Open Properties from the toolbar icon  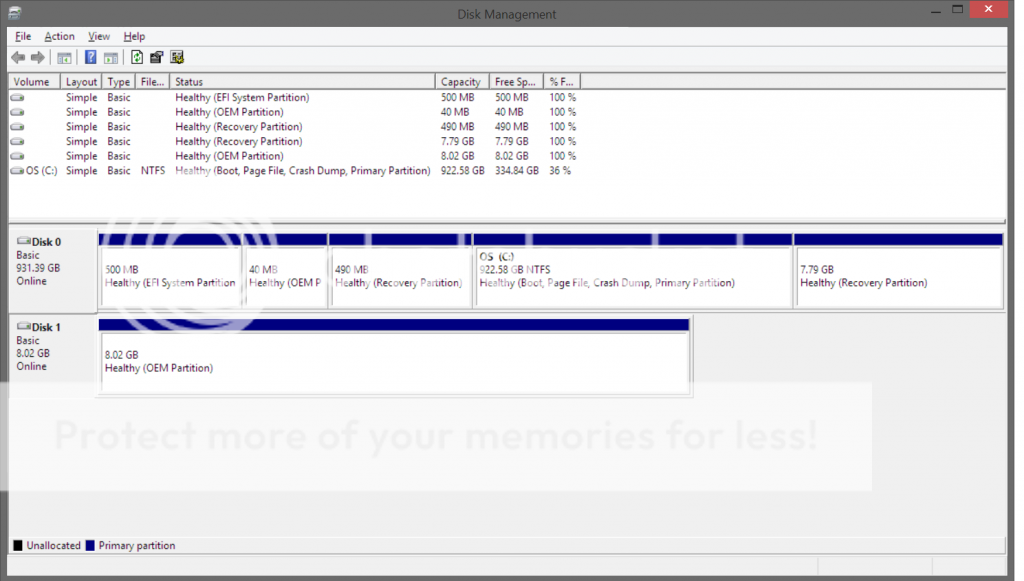pyautogui.click(x=157, y=58)
